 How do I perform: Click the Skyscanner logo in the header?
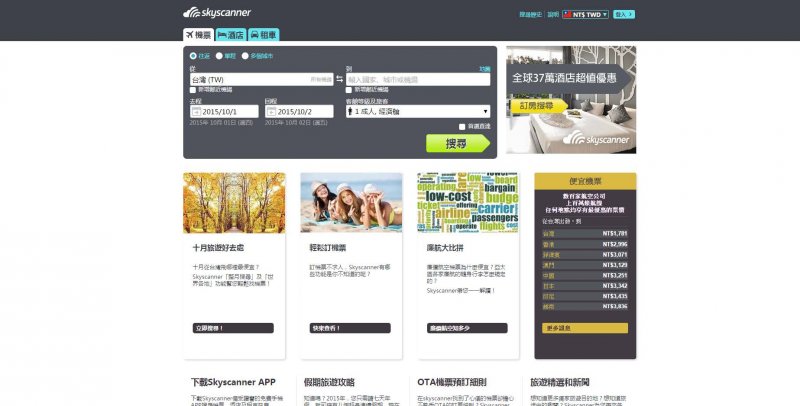[217, 13]
